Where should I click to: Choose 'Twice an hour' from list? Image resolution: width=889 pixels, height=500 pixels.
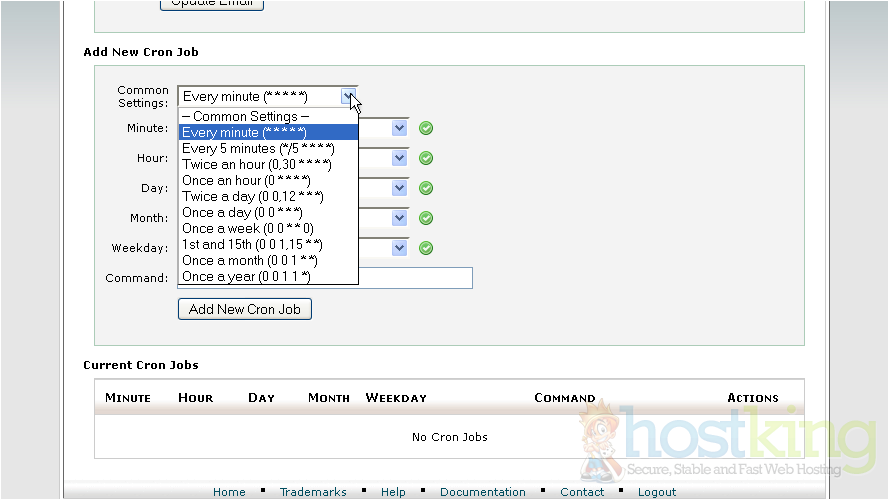(256, 164)
